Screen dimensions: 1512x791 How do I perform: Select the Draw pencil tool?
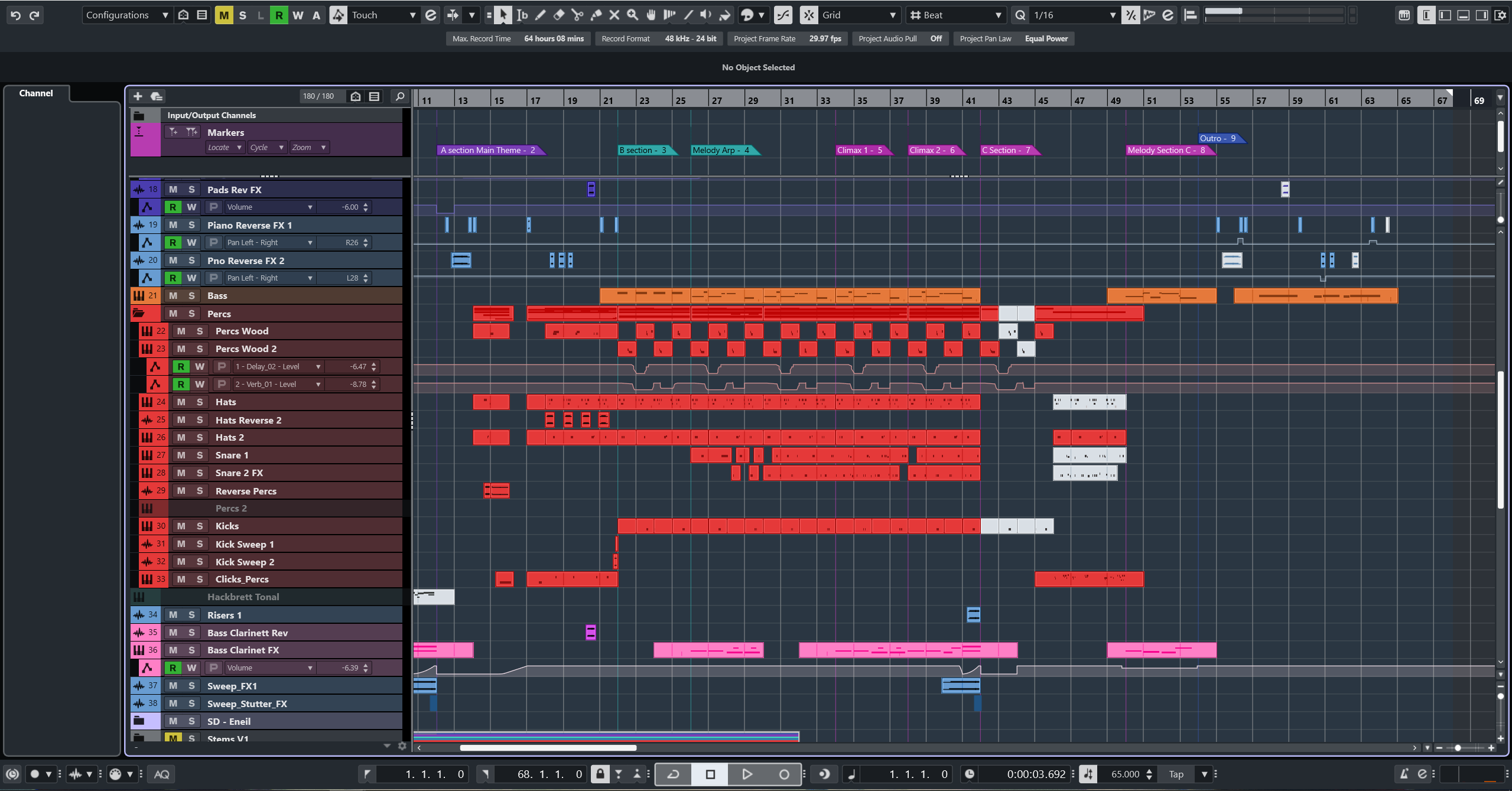tap(540, 15)
